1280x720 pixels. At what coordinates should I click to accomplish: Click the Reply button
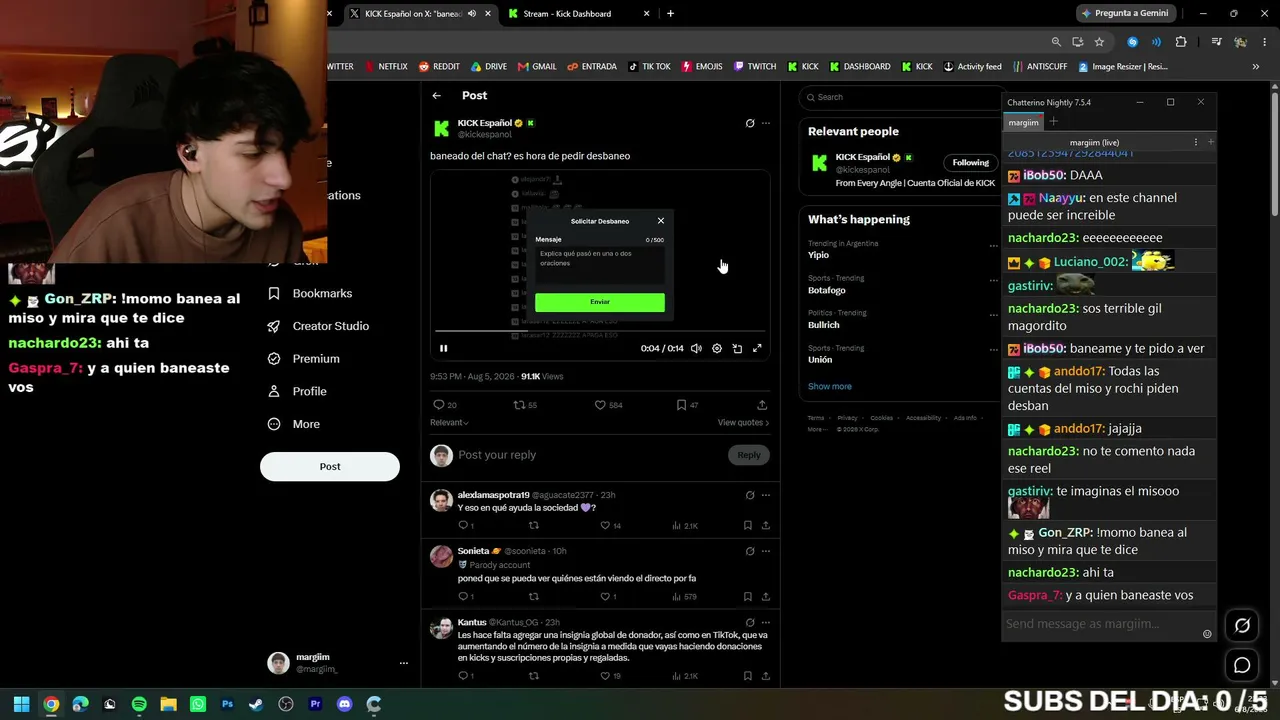click(749, 455)
